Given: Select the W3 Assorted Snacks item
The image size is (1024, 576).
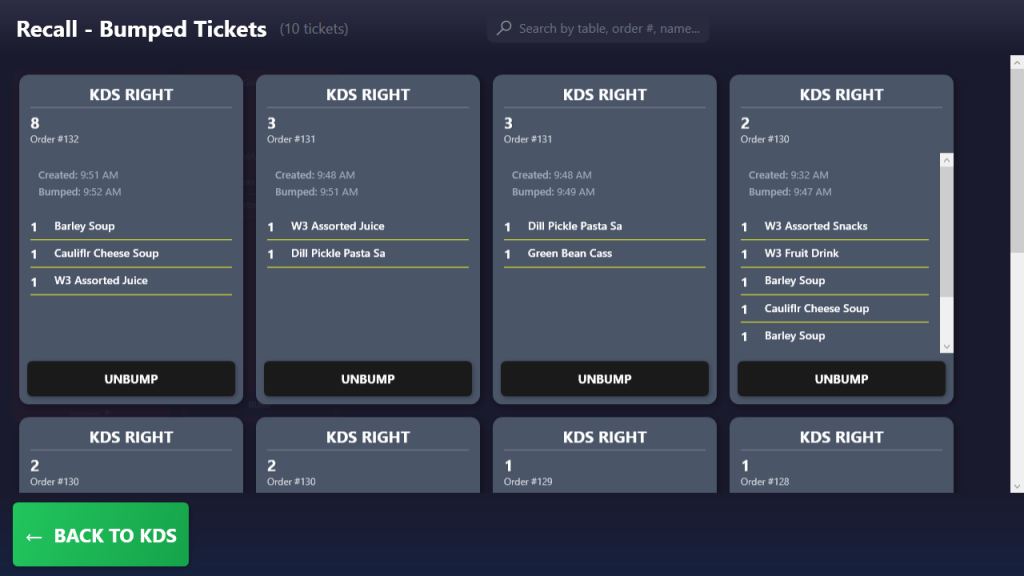Looking at the screenshot, I should click(816, 227).
